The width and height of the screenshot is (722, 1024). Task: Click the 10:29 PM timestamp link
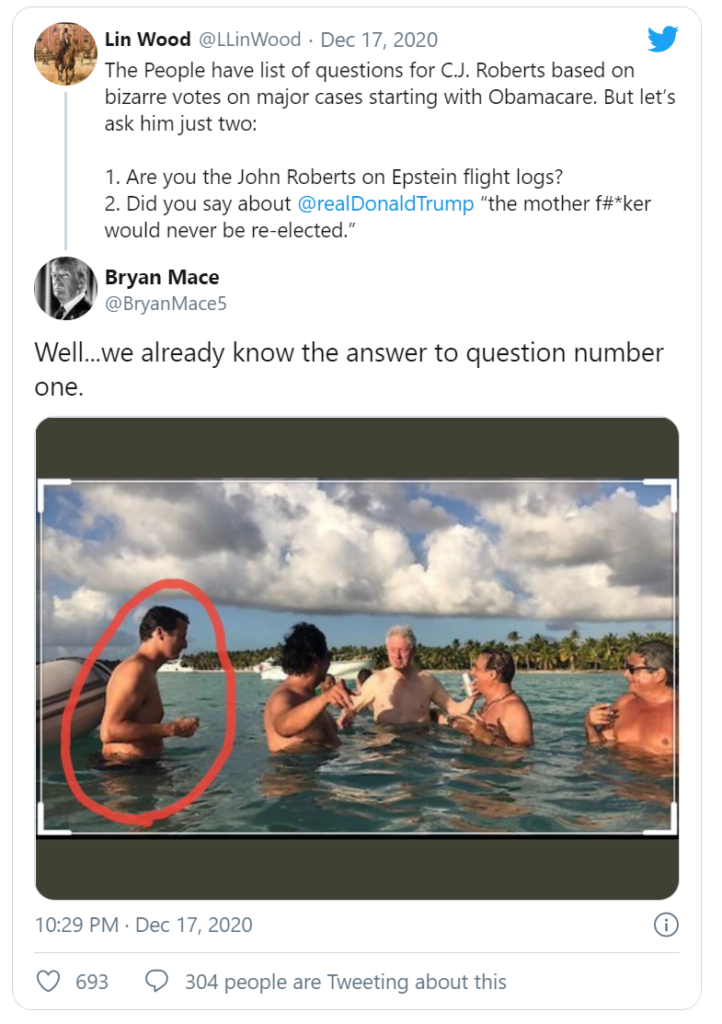tap(78, 924)
